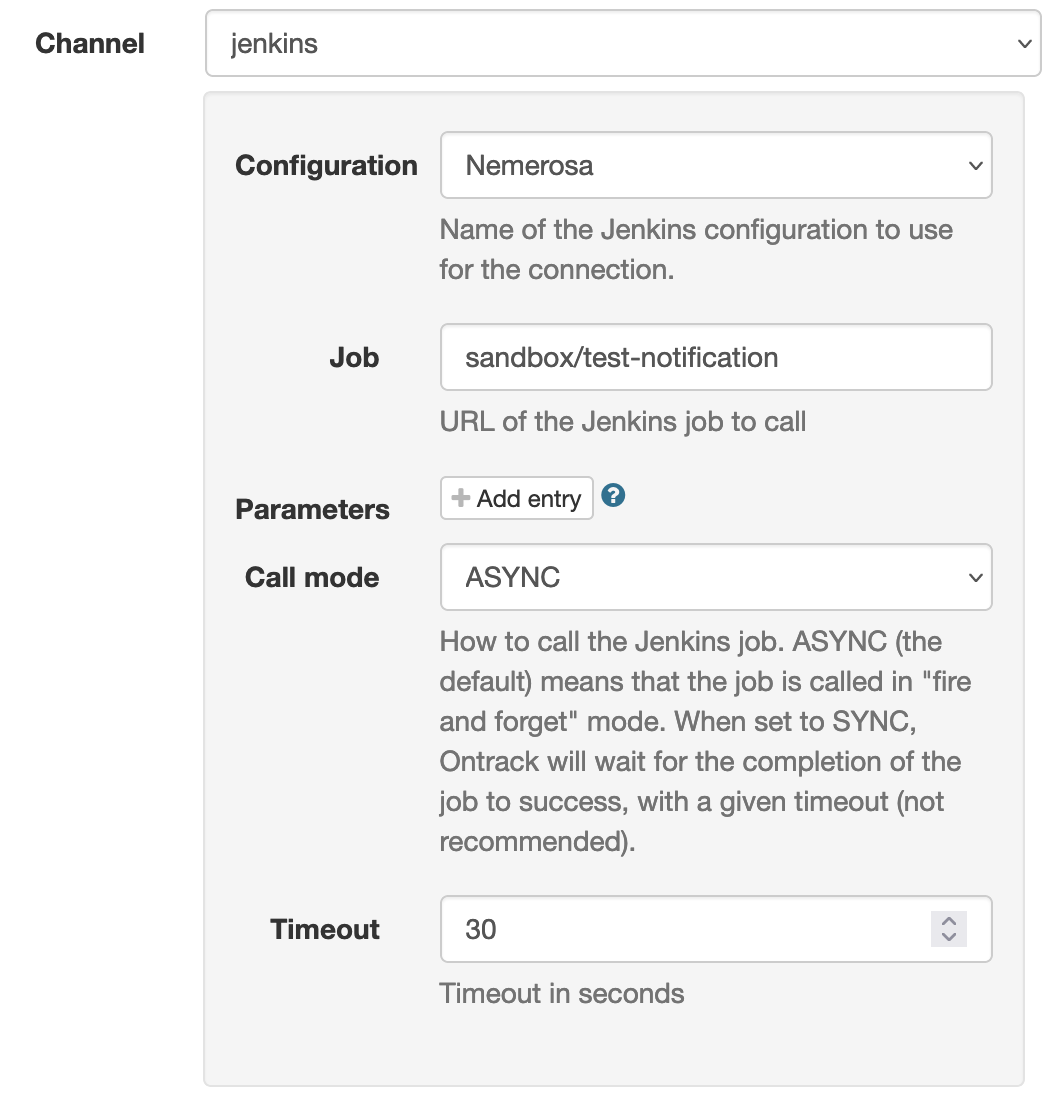Viewport: 1048px width, 1114px height.
Task: Click the Call mode description paragraph
Action: point(700,740)
